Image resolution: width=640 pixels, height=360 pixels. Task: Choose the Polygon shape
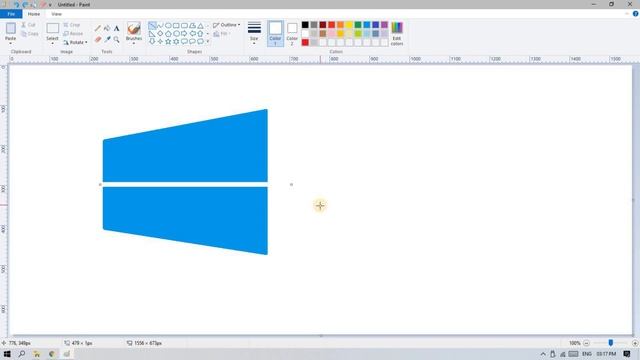(x=192, y=25)
